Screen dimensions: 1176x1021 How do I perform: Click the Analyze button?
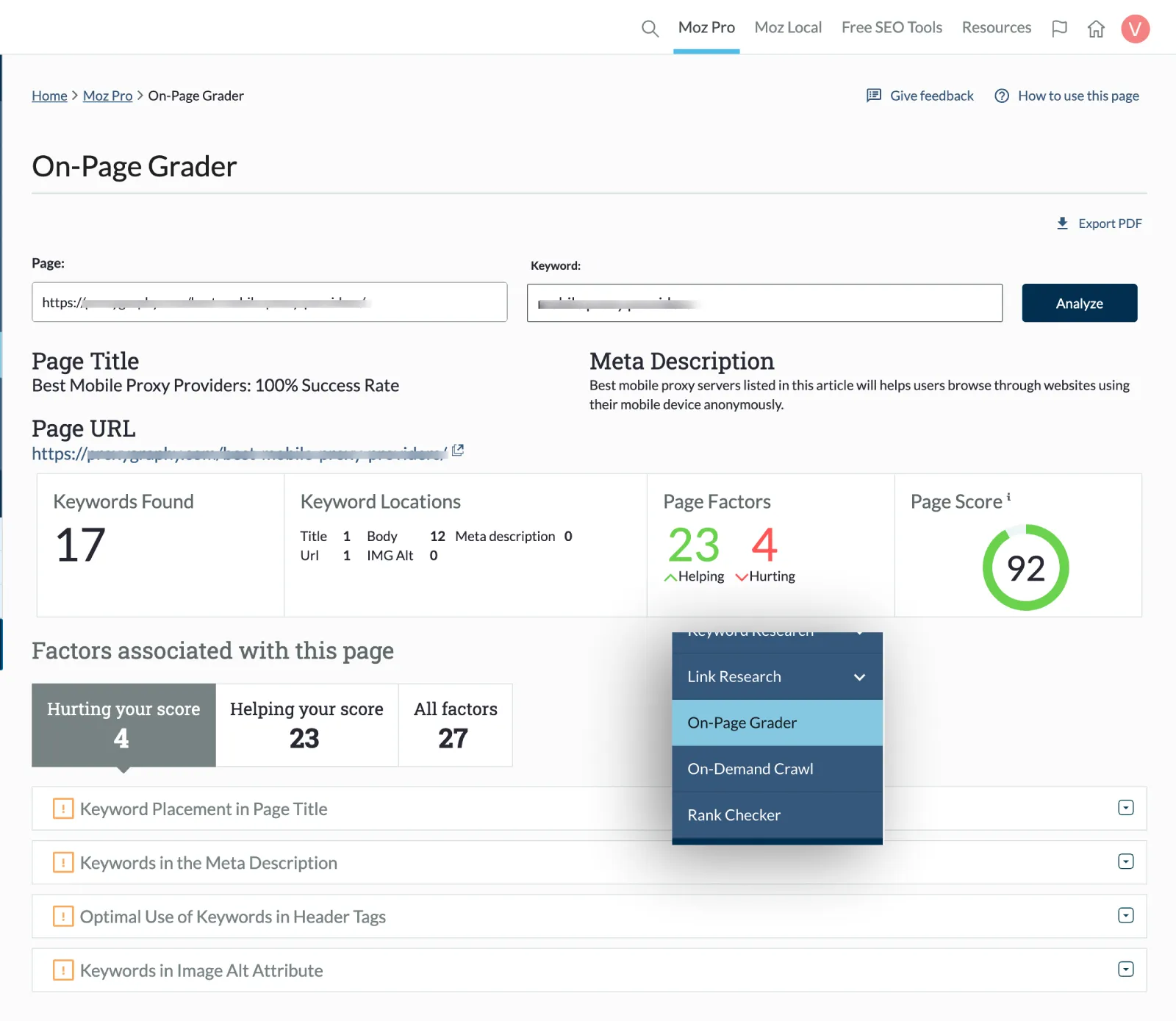(x=1078, y=303)
